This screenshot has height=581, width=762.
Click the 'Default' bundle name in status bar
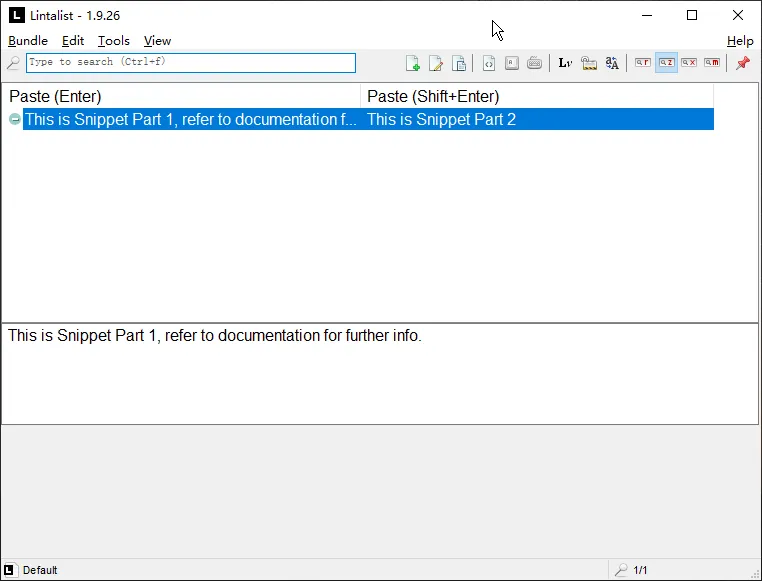40,570
